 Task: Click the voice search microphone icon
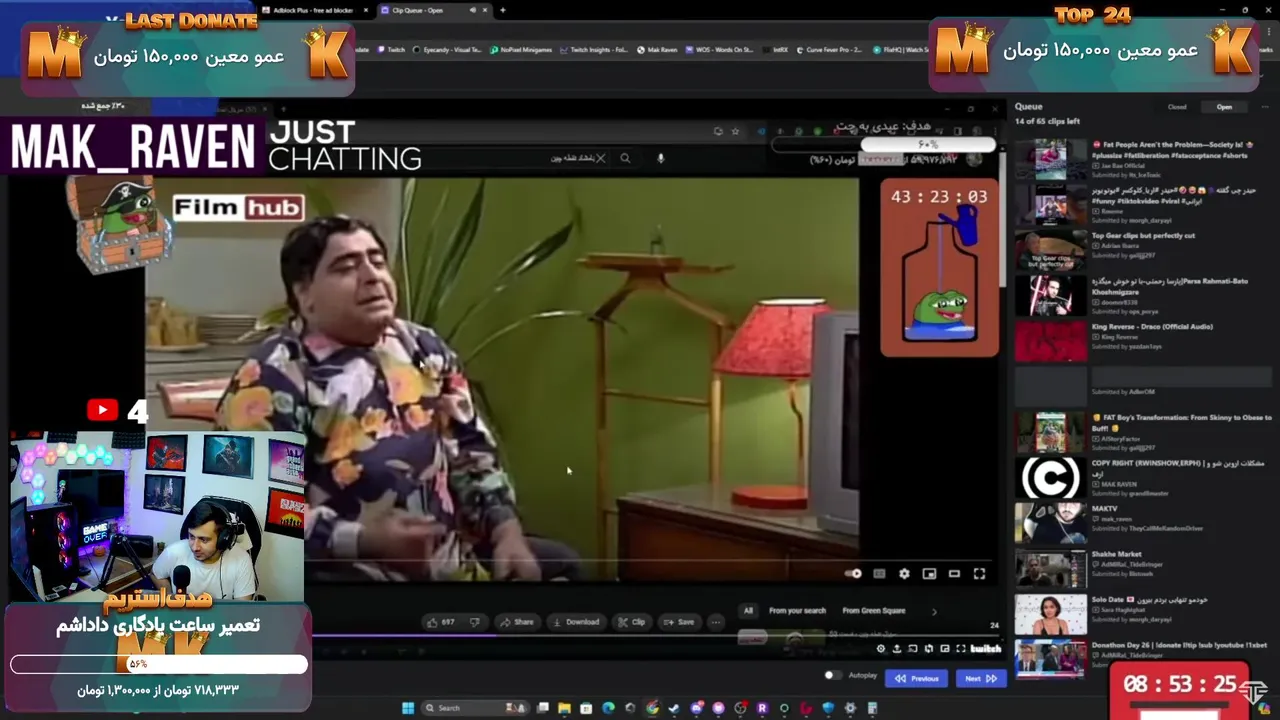click(660, 158)
